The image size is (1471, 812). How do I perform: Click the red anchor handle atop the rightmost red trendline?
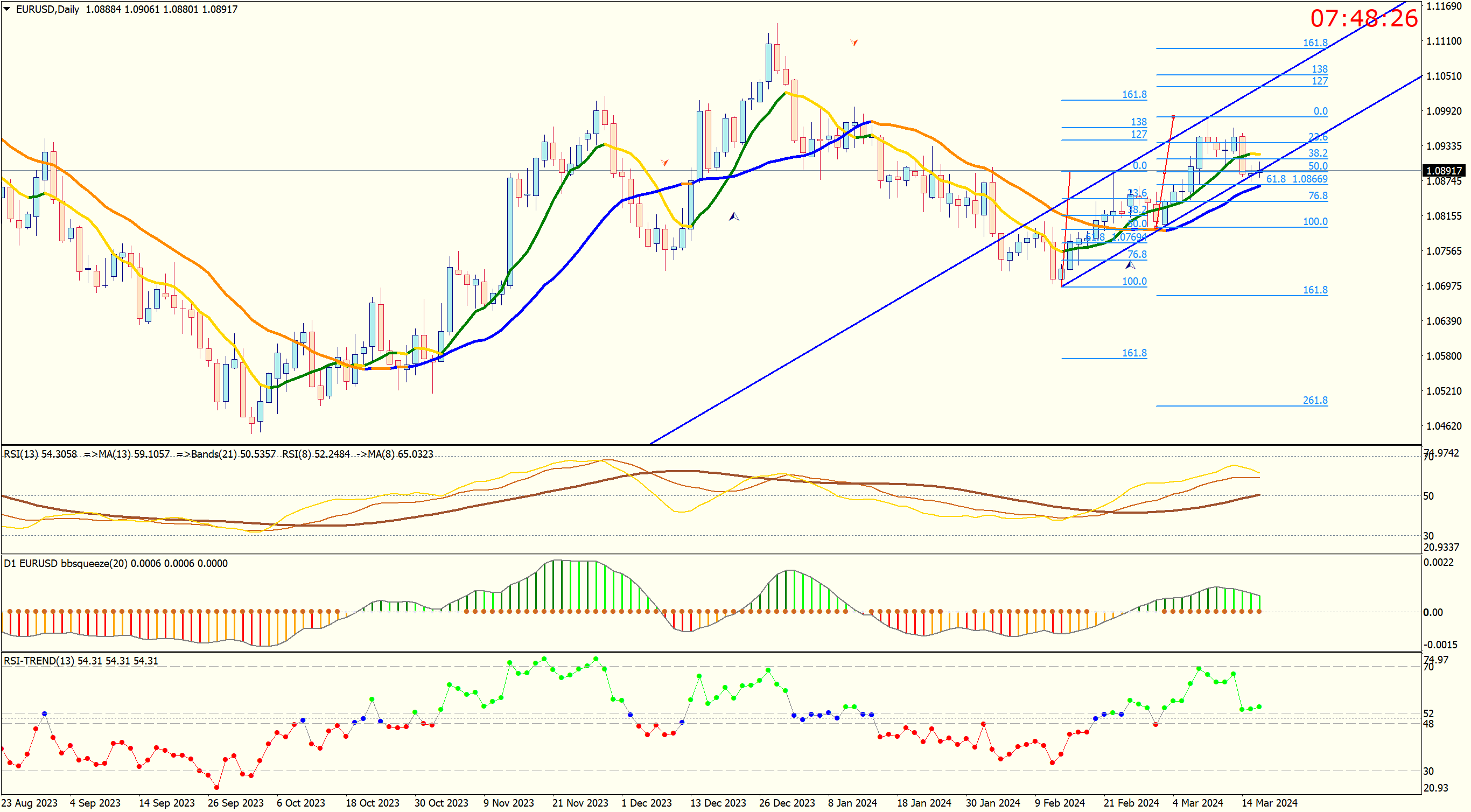click(1173, 116)
